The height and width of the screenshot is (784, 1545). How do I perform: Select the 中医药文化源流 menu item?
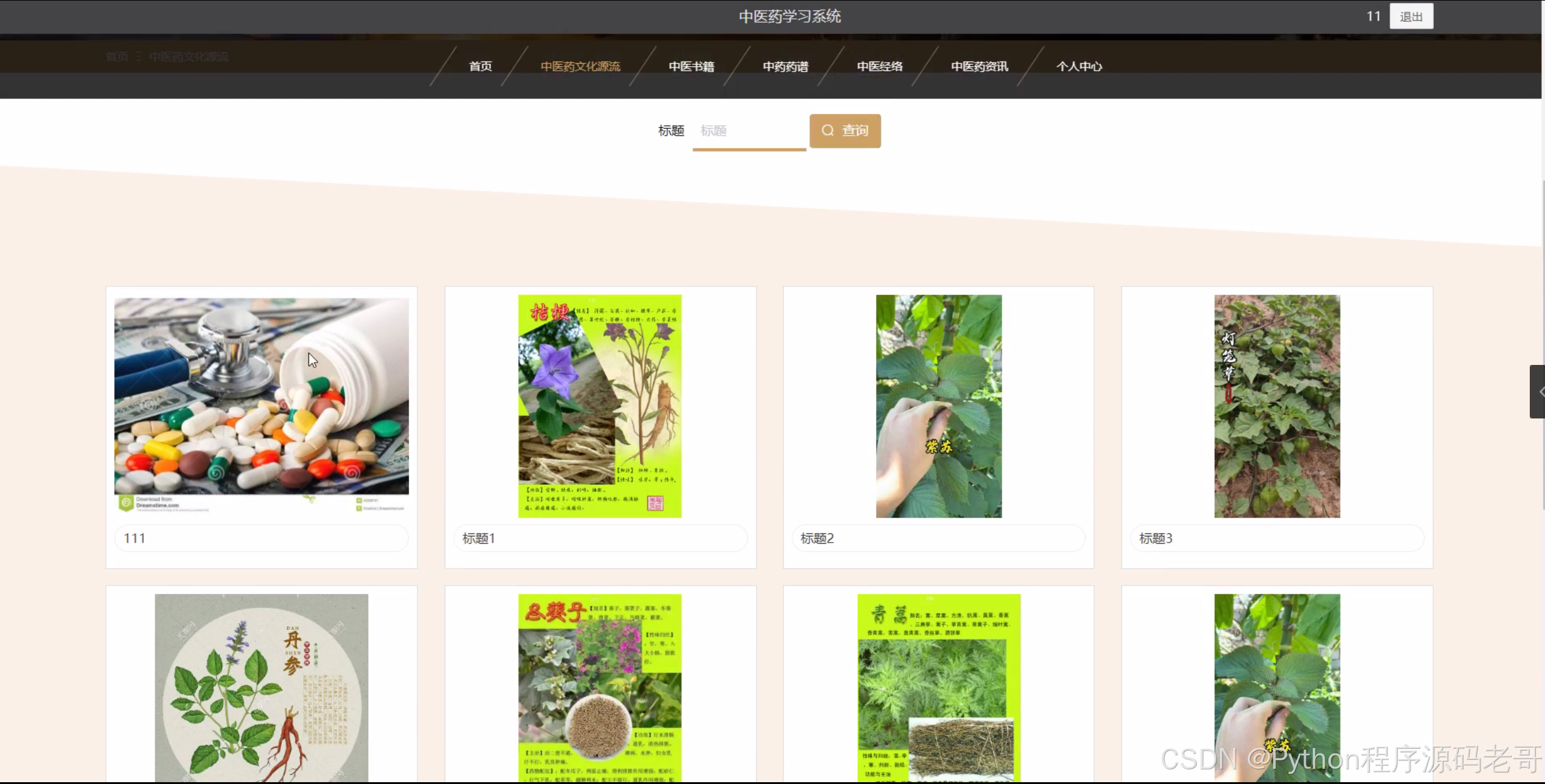pyautogui.click(x=580, y=66)
